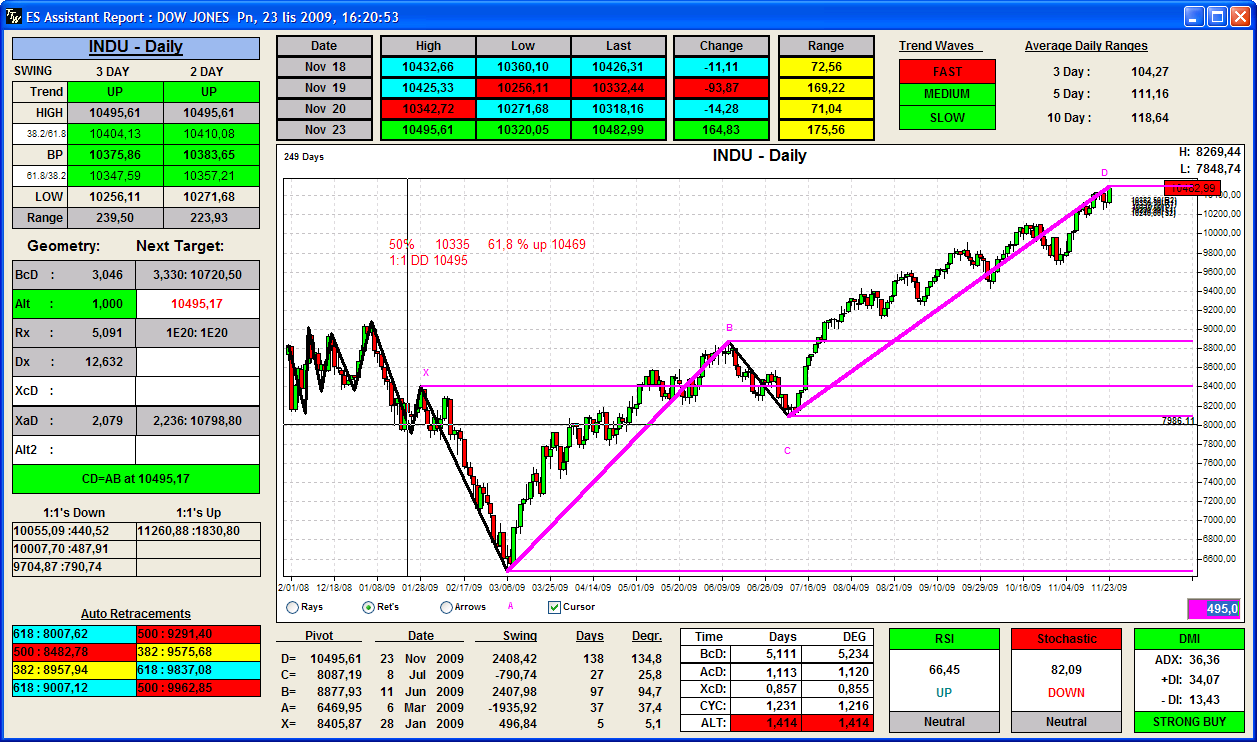Click the DMI indicator header
The image size is (1257, 742).
[x=1189, y=639]
